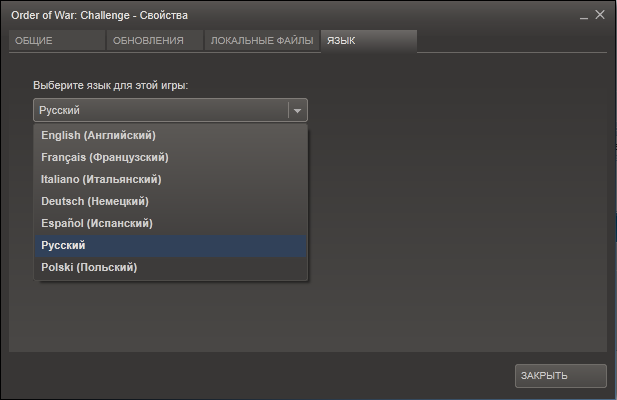Collapse the language dropdown arrow
This screenshot has height=400, width=617.
297,111
